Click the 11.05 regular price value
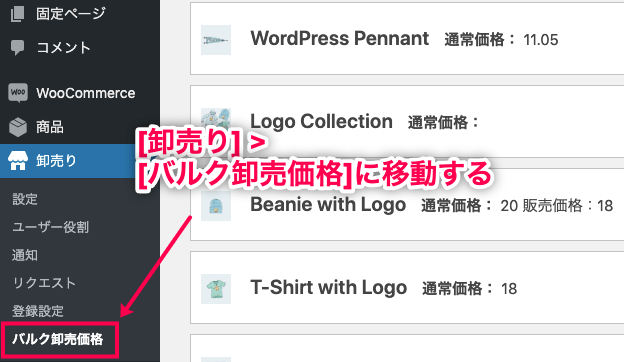Image resolution: width=624 pixels, height=362 pixels. click(541, 40)
